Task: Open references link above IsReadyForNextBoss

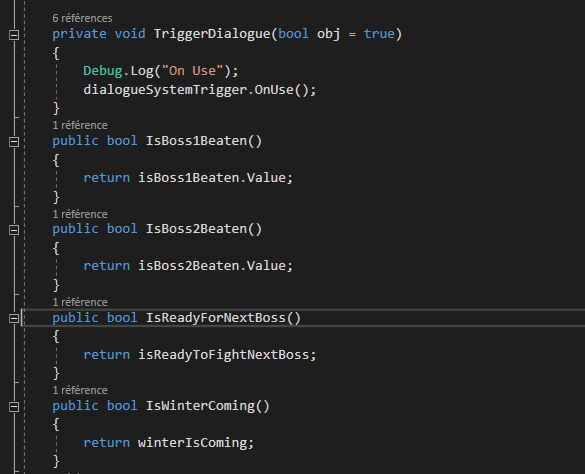Action: click(80, 302)
